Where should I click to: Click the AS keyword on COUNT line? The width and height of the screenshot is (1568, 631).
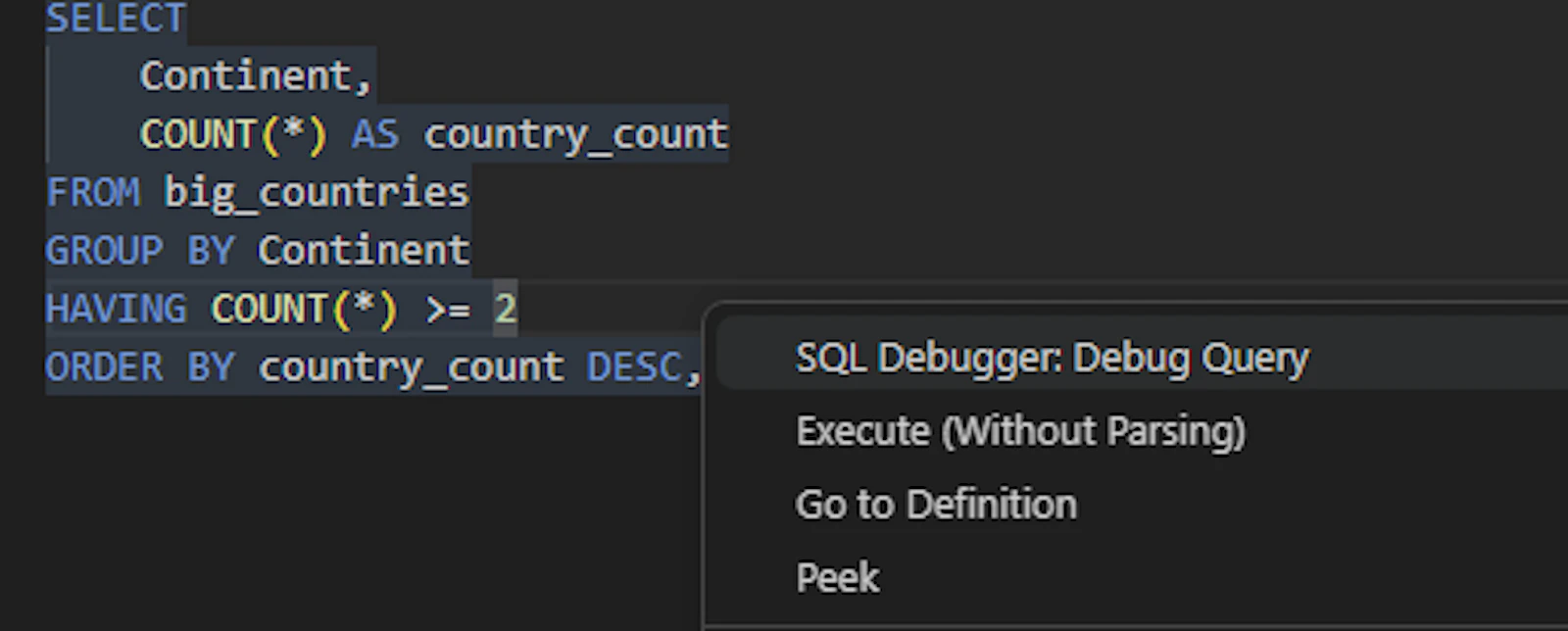pyautogui.click(x=374, y=134)
